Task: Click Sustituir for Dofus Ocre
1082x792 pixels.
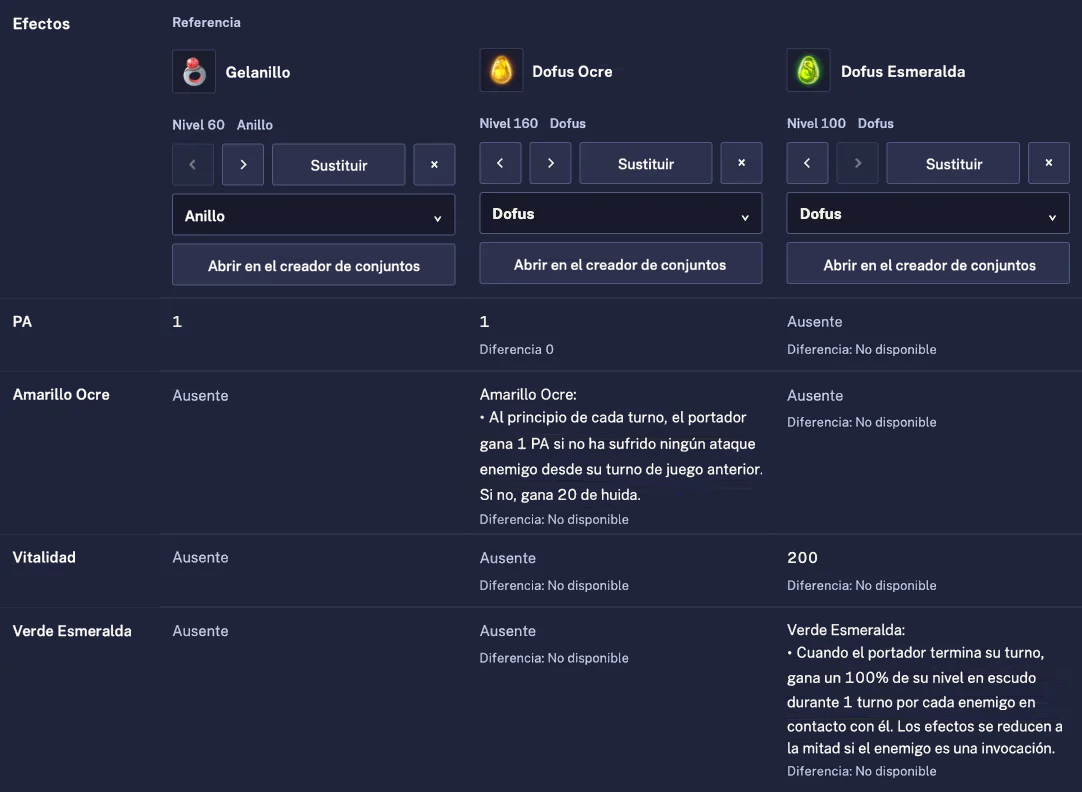Action: [646, 164]
